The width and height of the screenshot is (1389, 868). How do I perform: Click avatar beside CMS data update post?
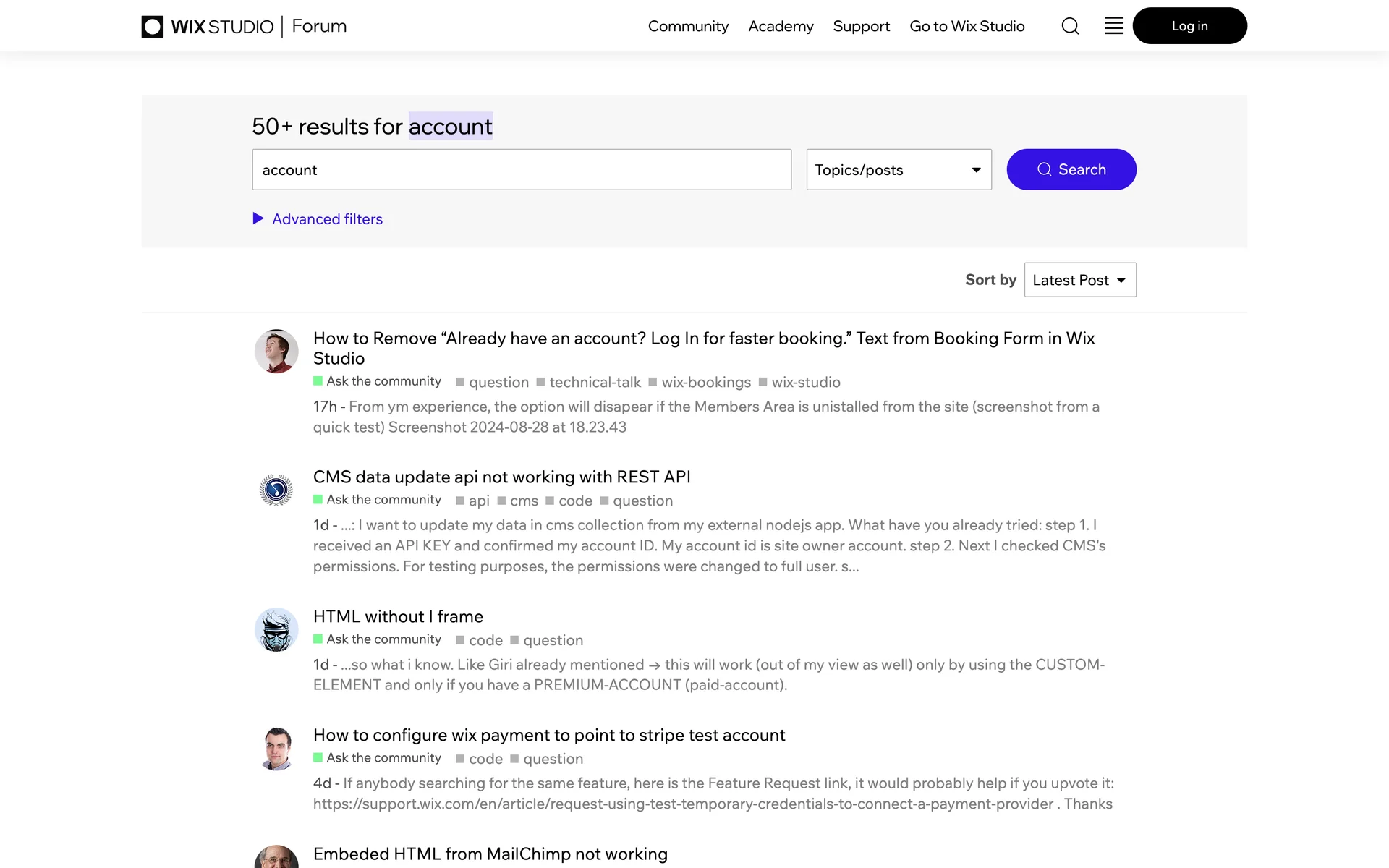[276, 490]
